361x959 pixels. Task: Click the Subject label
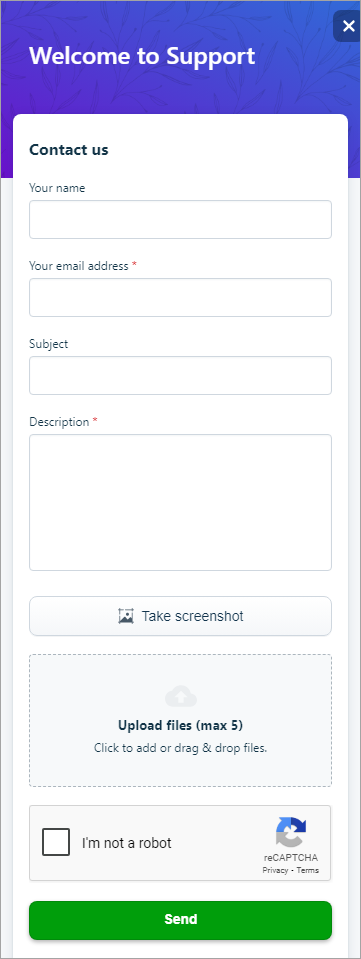click(48, 344)
